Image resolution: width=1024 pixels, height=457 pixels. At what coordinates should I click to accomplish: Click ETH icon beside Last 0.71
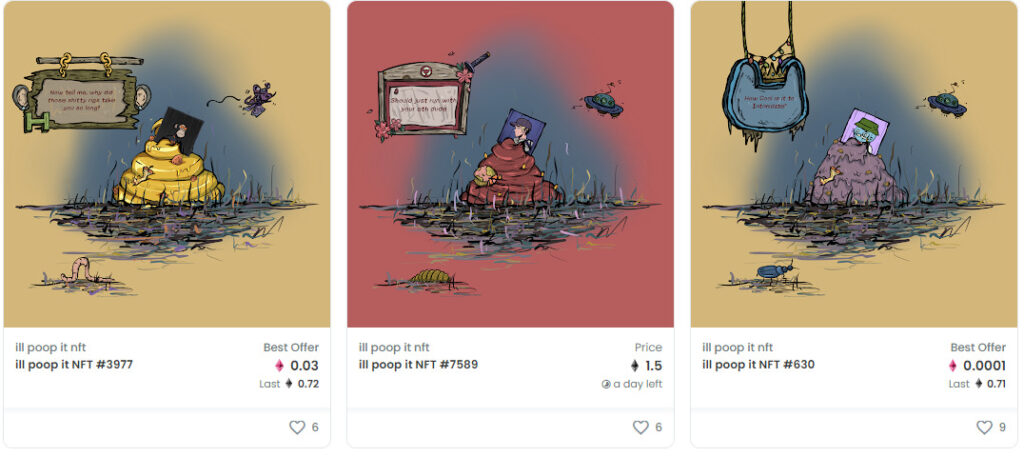[x=978, y=384]
